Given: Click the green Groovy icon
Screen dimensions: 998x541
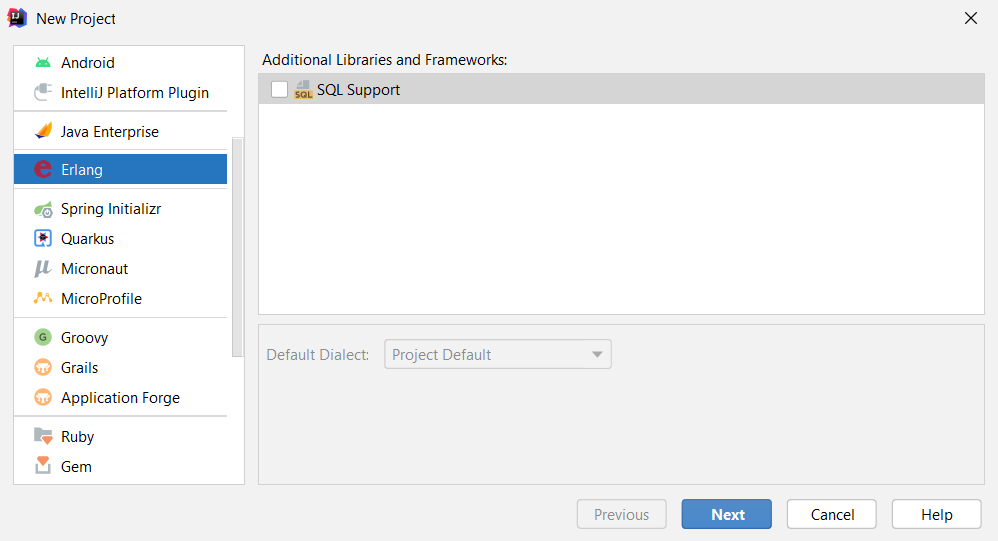Looking at the screenshot, I should point(43,337).
